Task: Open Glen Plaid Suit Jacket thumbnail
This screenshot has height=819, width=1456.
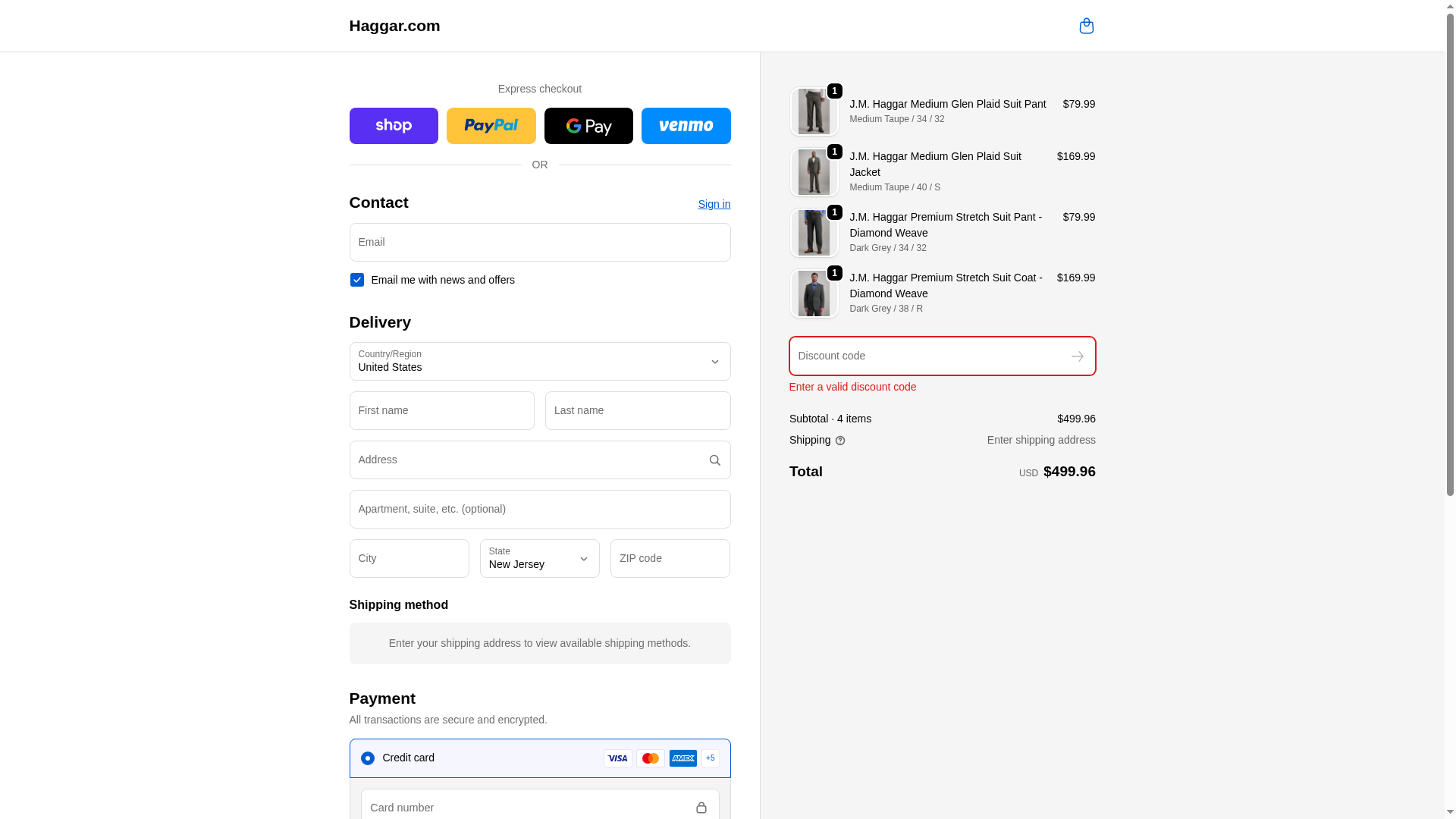Action: click(814, 172)
